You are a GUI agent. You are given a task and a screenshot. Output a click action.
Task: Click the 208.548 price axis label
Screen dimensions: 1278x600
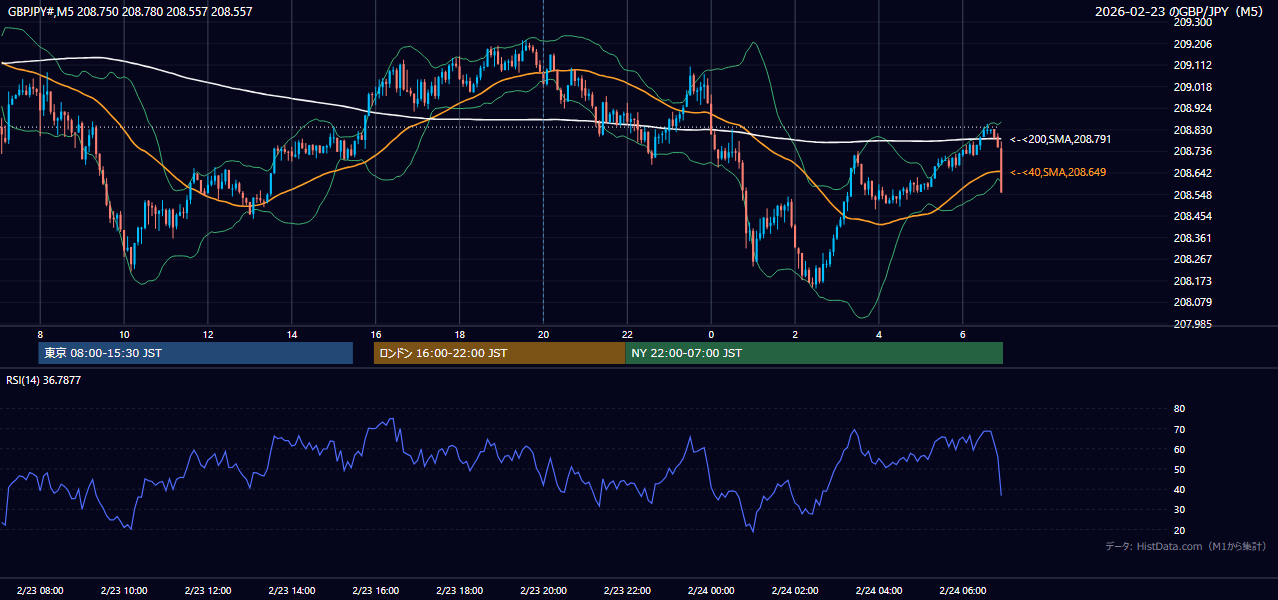click(x=1193, y=194)
